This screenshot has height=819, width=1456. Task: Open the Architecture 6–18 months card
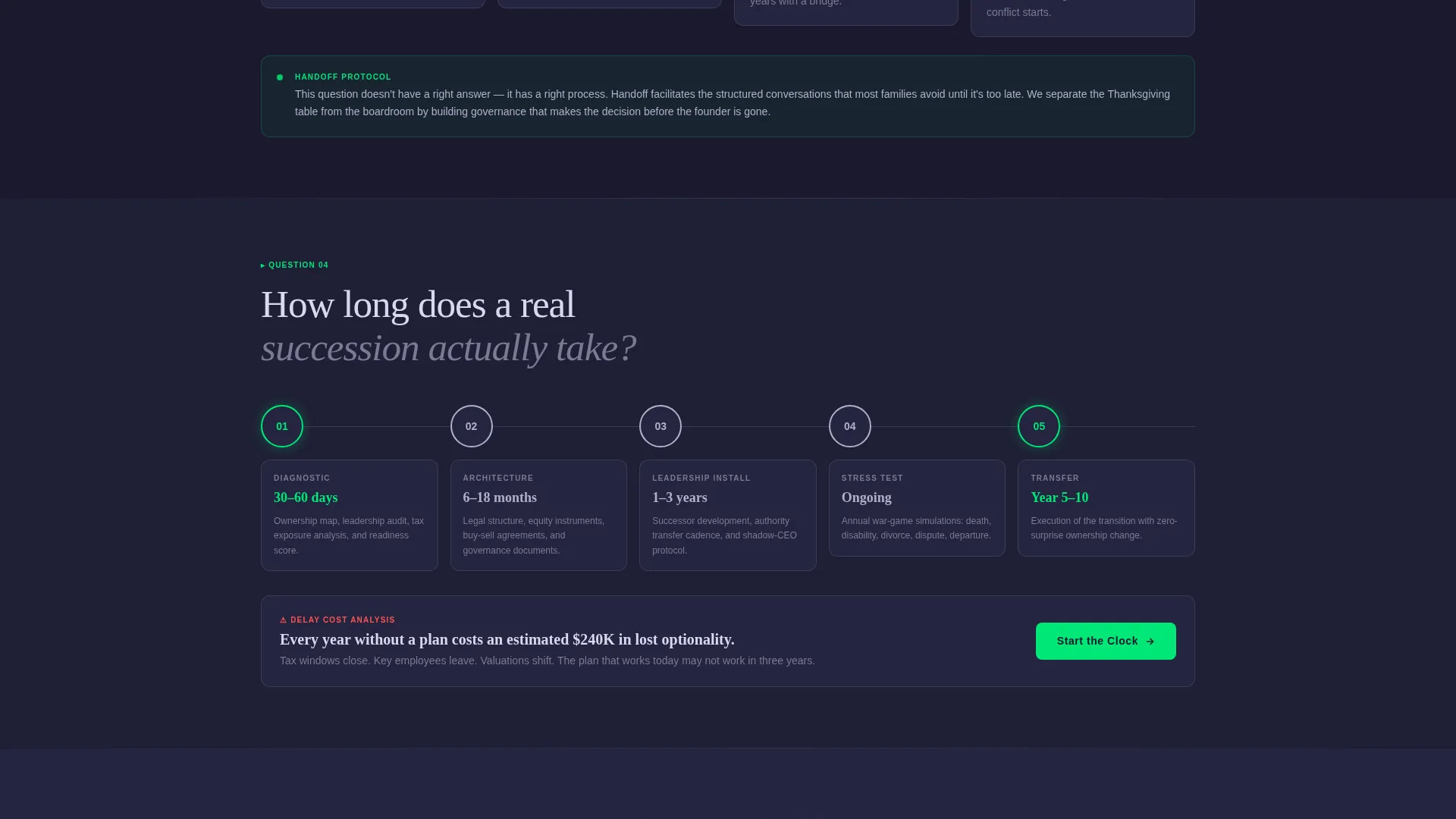538,515
